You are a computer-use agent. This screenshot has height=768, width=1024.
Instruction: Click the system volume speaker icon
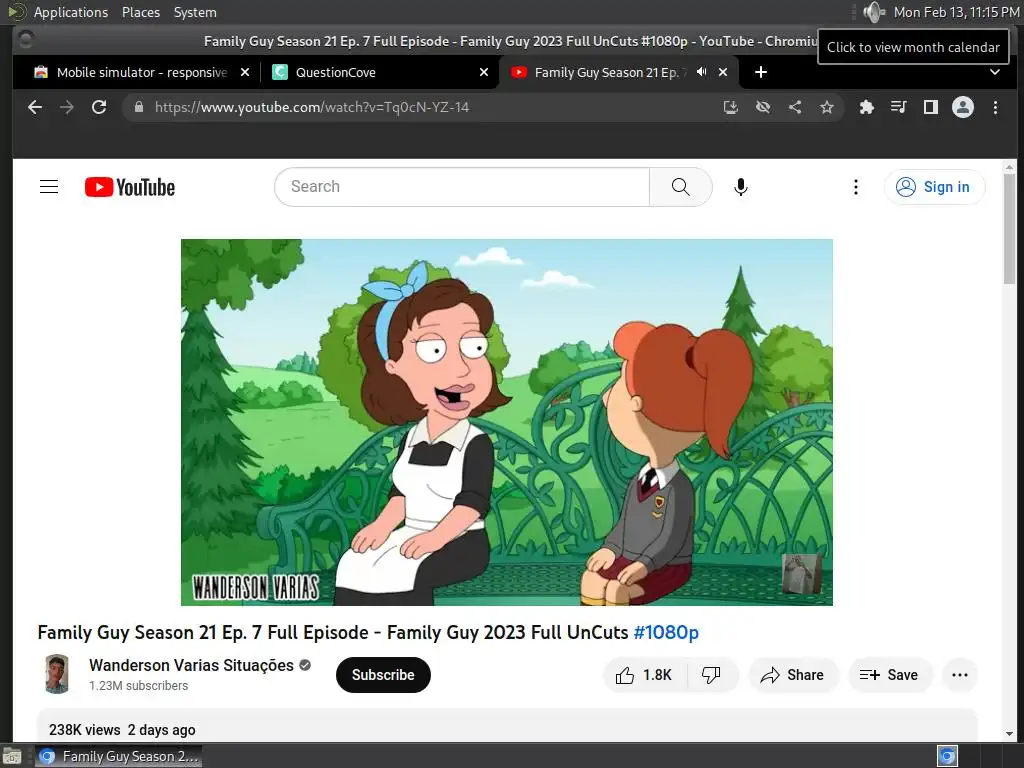(873, 12)
